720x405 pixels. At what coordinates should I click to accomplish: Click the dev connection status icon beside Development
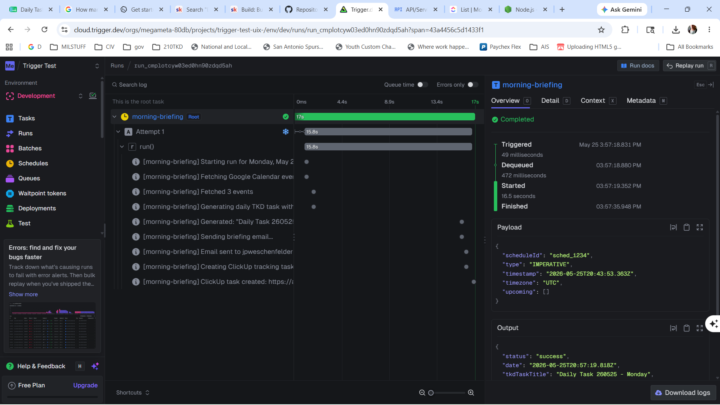pyautogui.click(x=93, y=96)
